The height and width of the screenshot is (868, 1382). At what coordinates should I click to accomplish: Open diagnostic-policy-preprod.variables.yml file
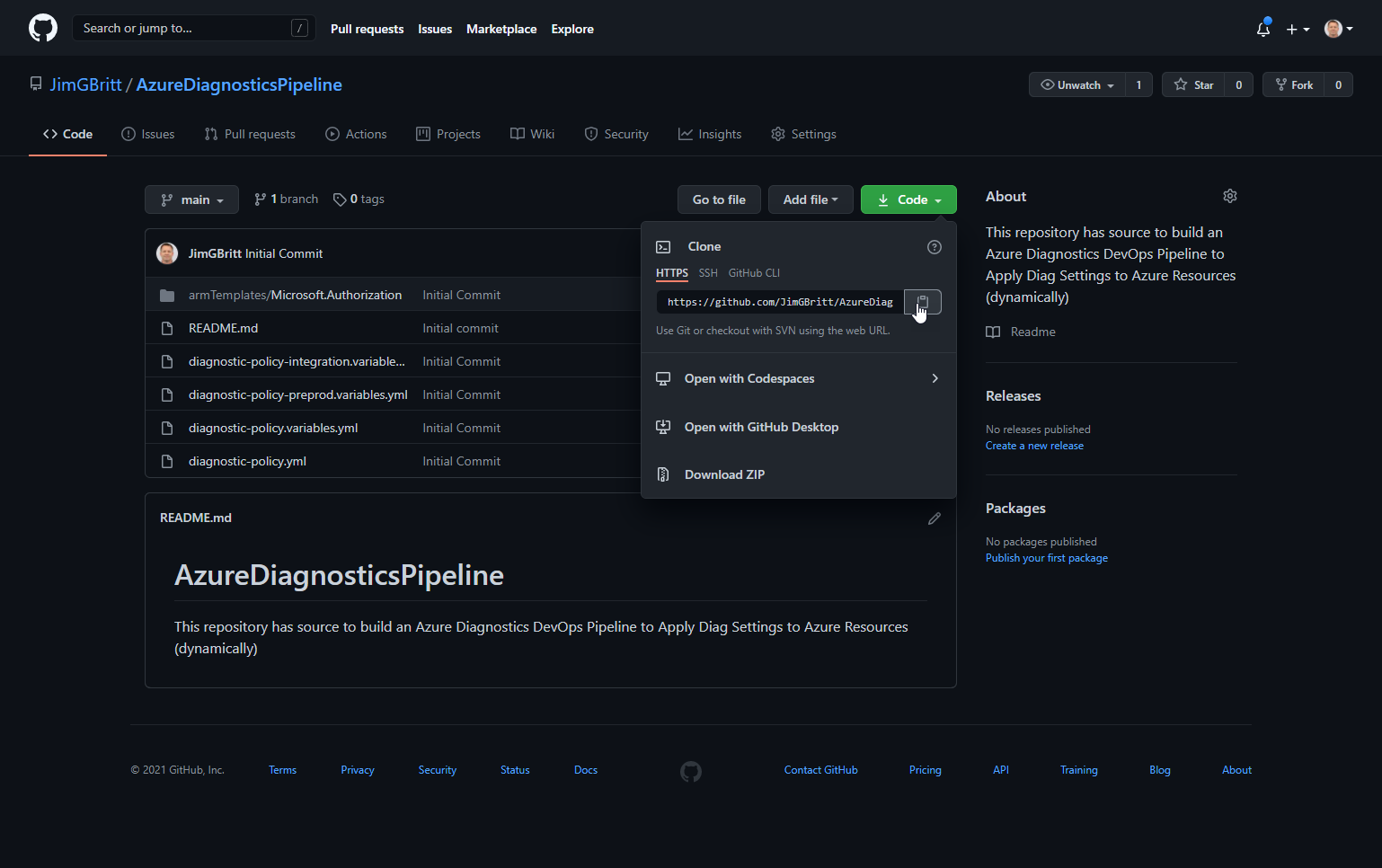[x=298, y=394]
